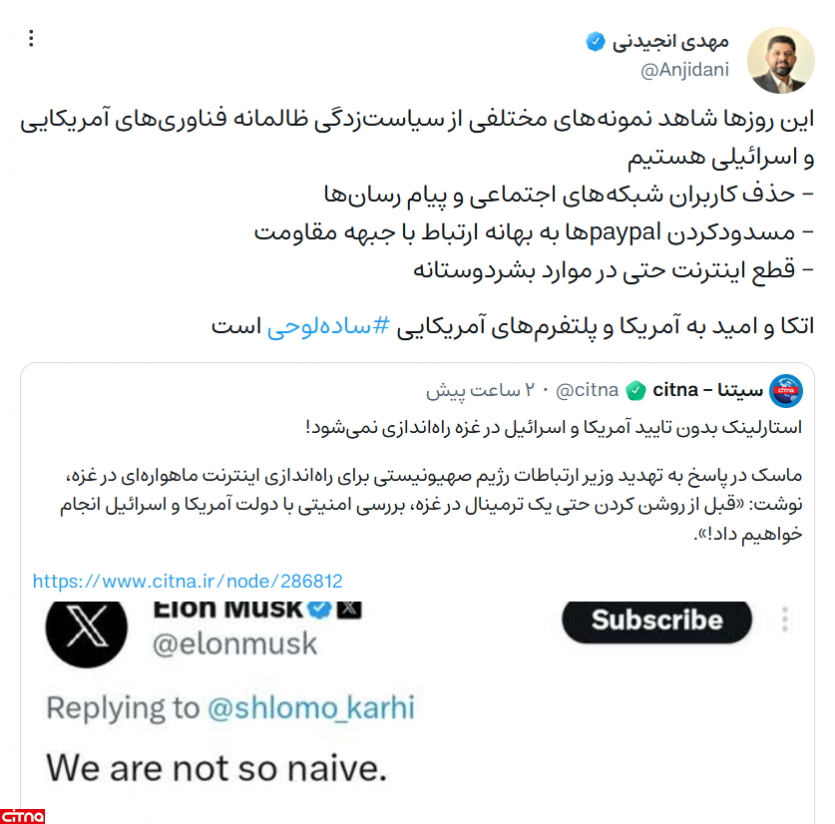Viewport: 835px width, 824px height.
Task: Click the #ساده‌لوحی hashtag
Action: (327, 327)
